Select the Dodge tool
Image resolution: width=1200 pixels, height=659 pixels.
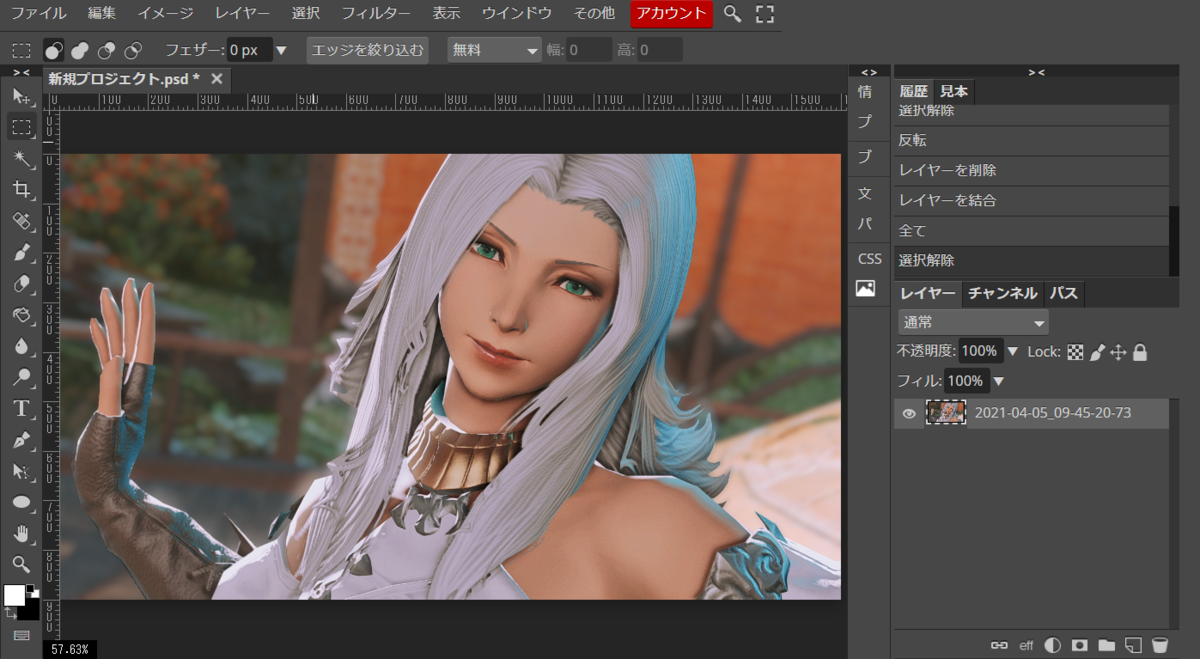pyautogui.click(x=21, y=376)
